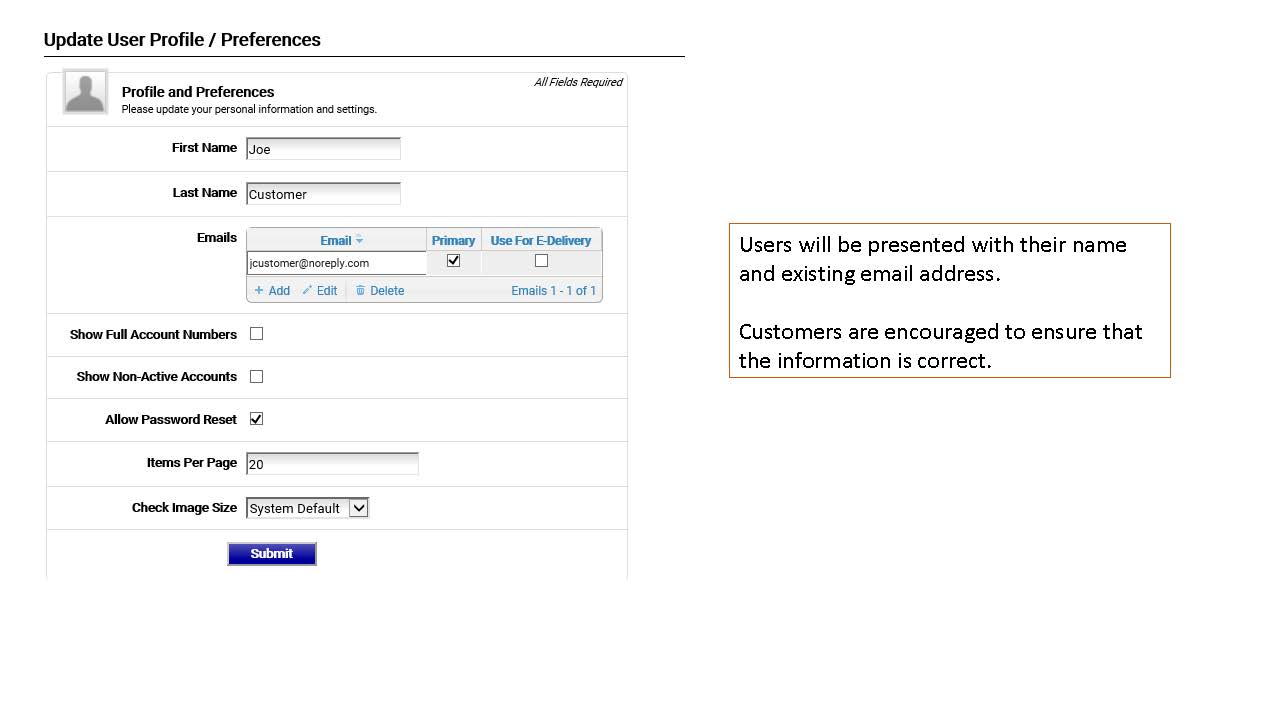Screen dimensions: 1280x720
Task: Select the jcustomer@noreply.com email row
Action: 336,263
